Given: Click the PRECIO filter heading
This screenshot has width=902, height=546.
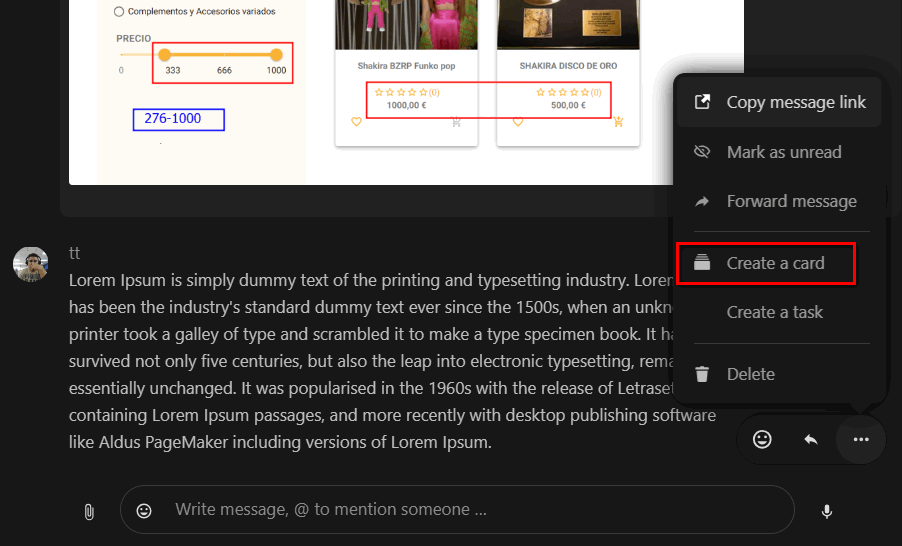Looking at the screenshot, I should pos(133,39).
